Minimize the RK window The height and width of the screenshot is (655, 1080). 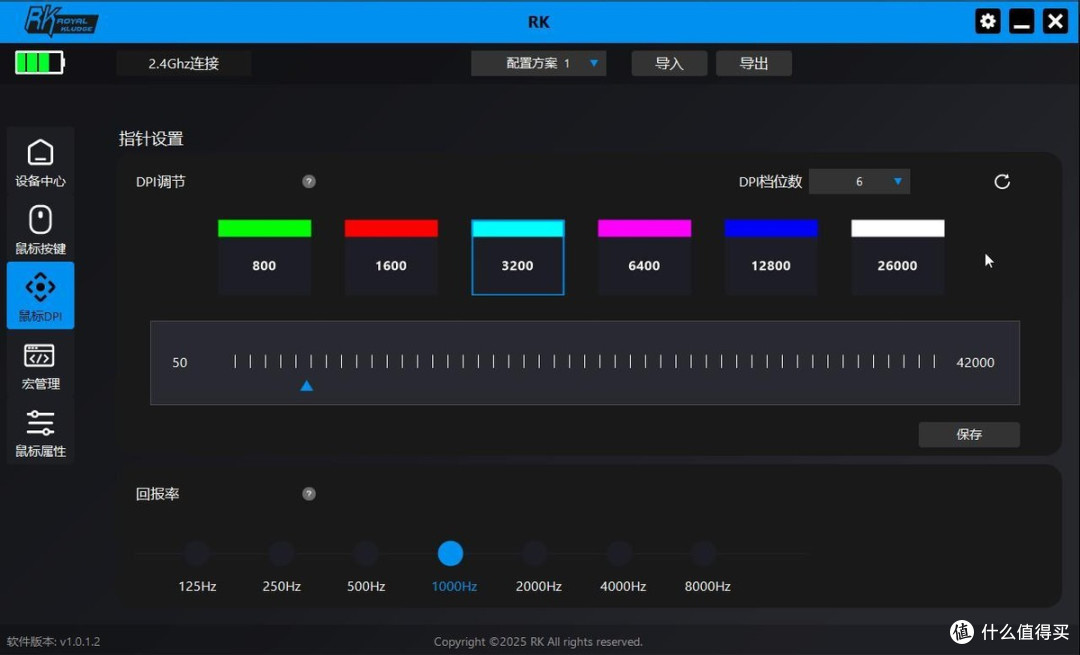1021,21
